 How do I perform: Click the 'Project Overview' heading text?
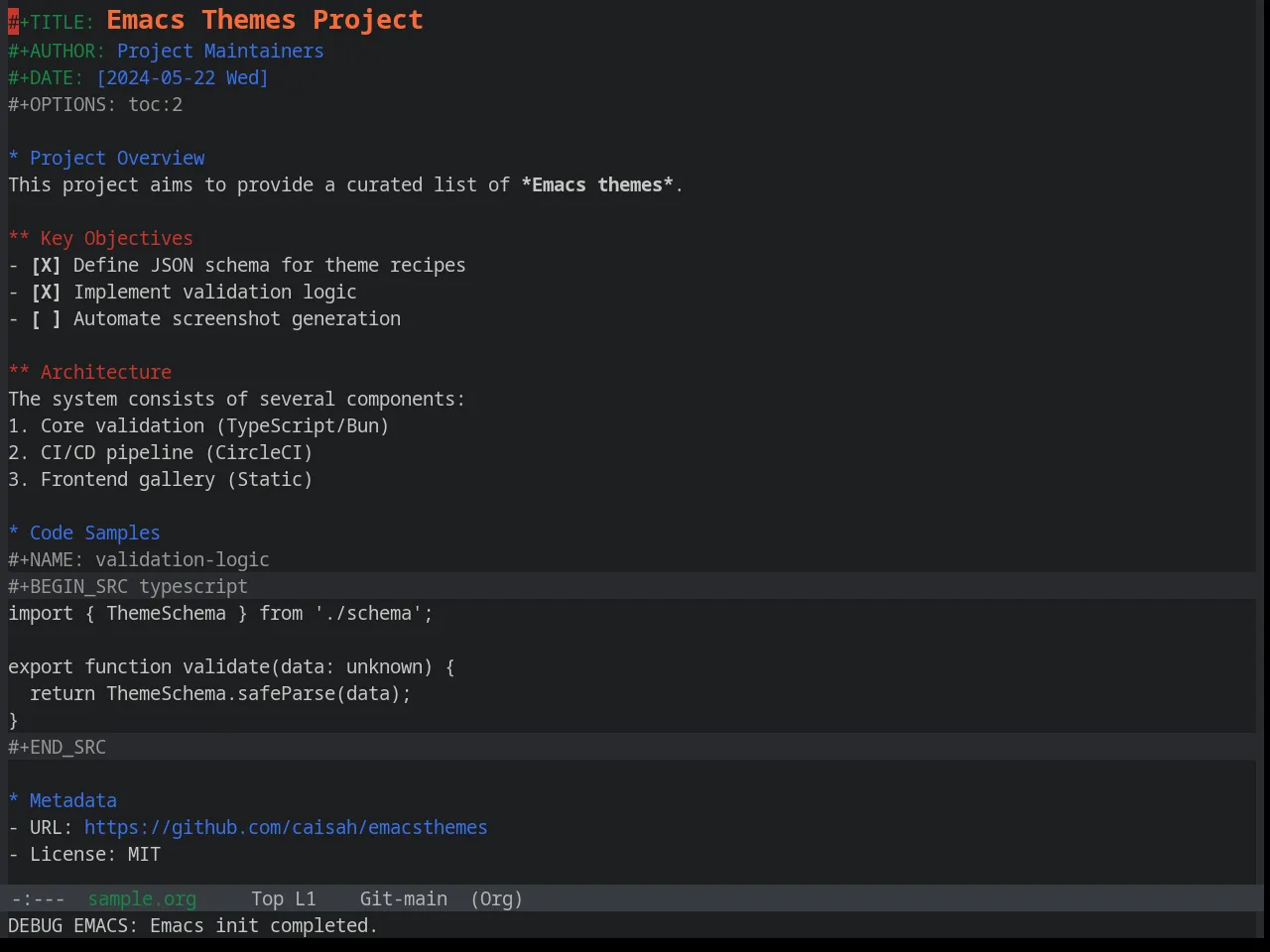click(x=117, y=159)
